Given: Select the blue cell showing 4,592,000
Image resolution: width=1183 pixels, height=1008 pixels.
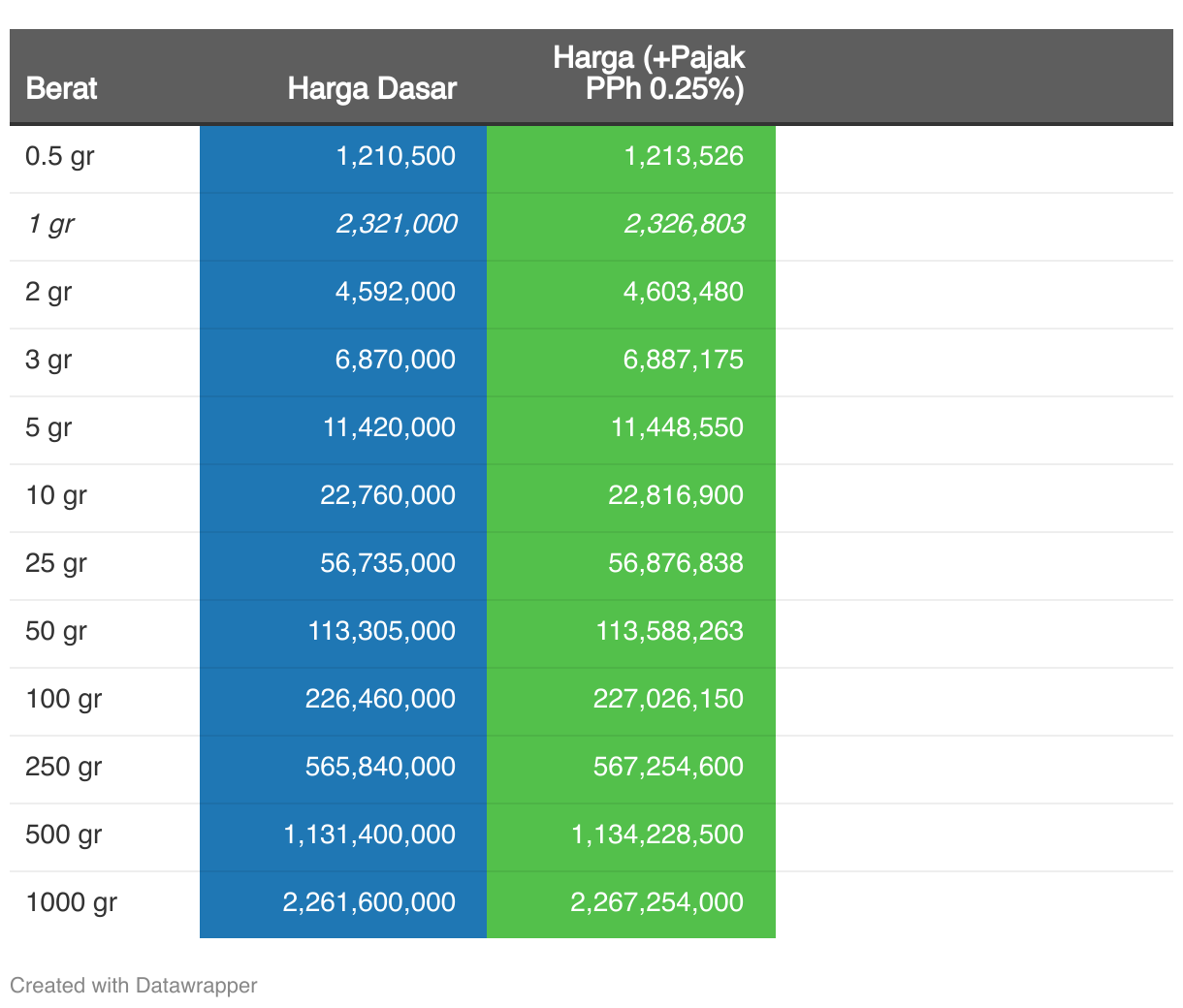Looking at the screenshot, I should click(395, 292).
